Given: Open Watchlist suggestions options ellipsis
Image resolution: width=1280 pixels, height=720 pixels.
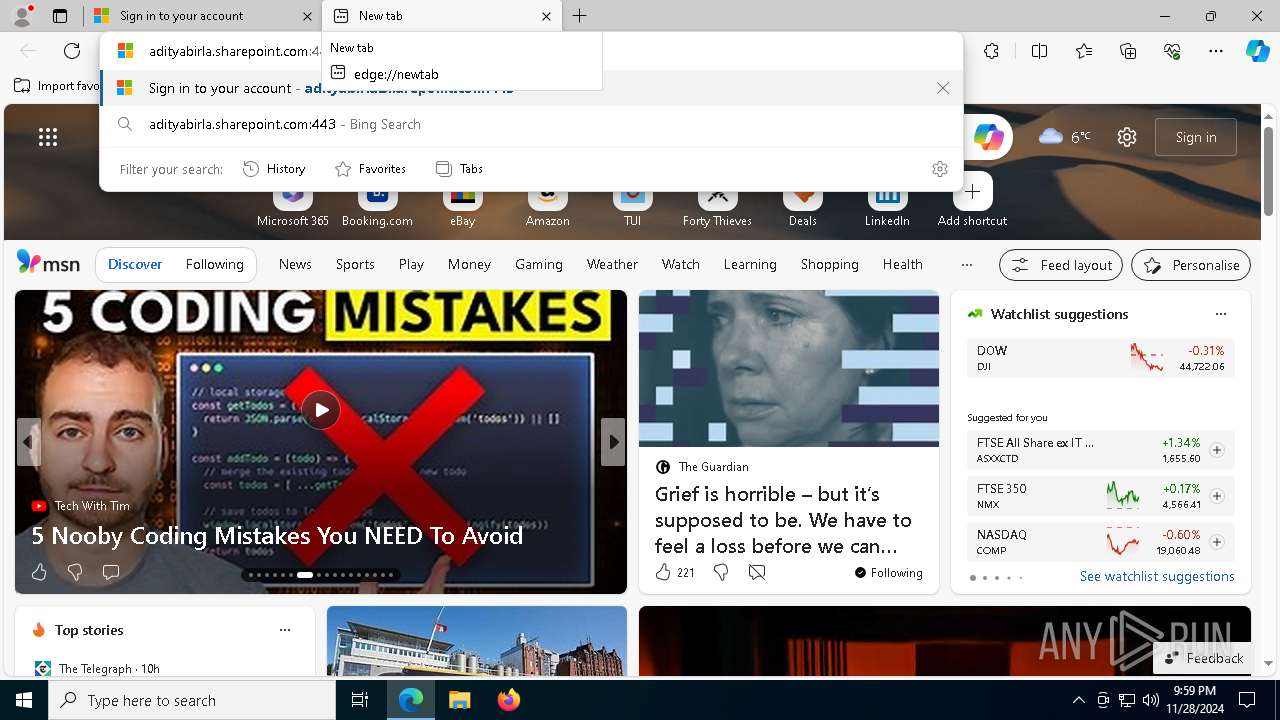Looking at the screenshot, I should click(x=1220, y=314).
